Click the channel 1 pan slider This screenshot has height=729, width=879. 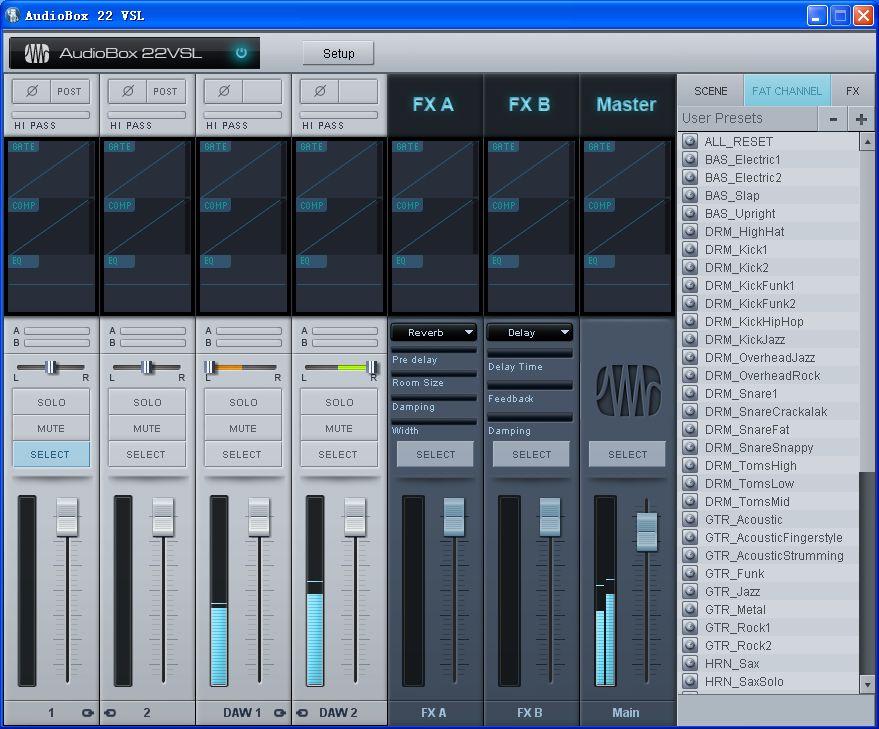pos(51,367)
